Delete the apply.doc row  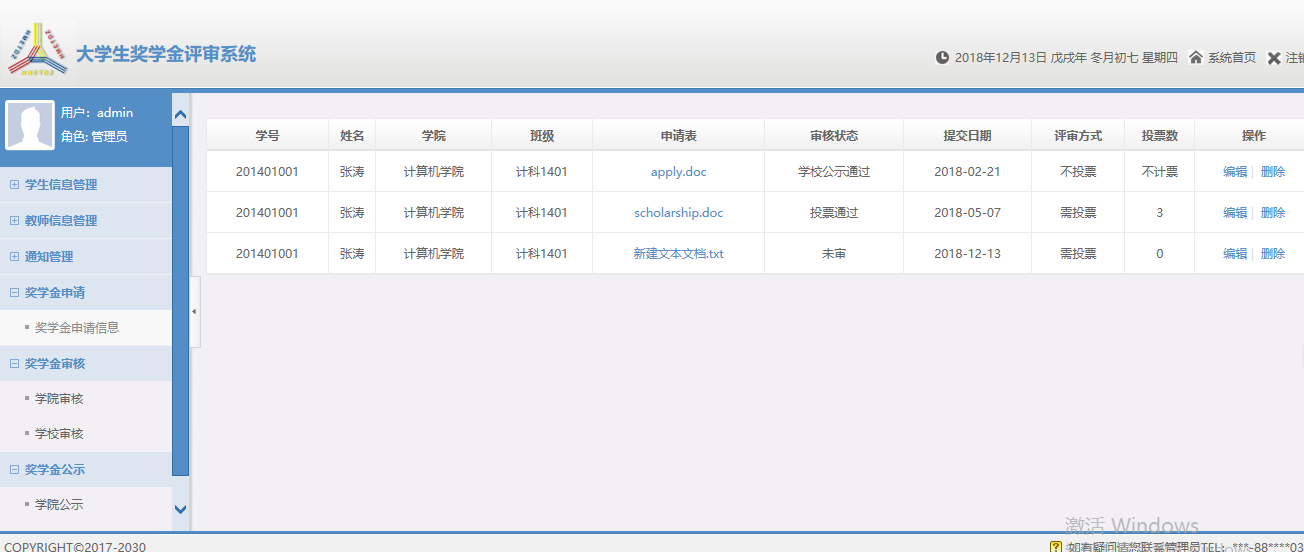tap(1273, 172)
